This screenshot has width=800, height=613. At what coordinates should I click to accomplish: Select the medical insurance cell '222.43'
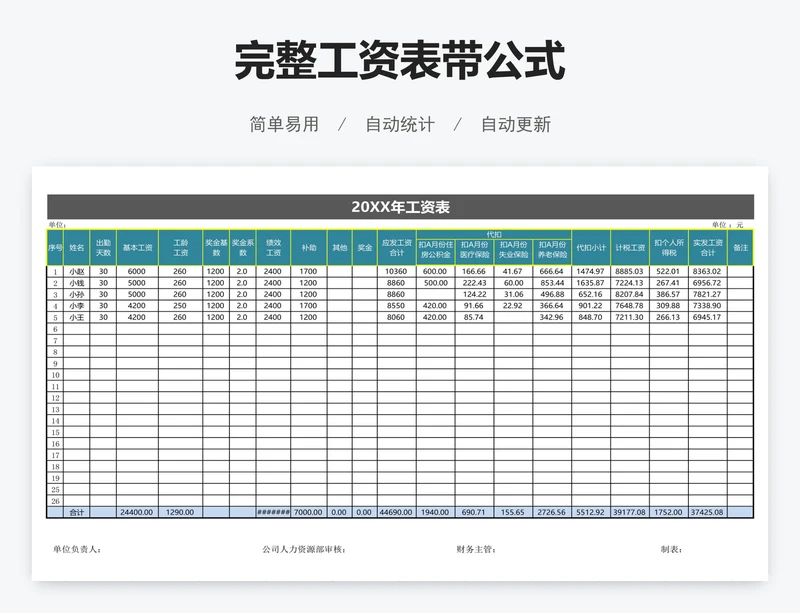474,283
